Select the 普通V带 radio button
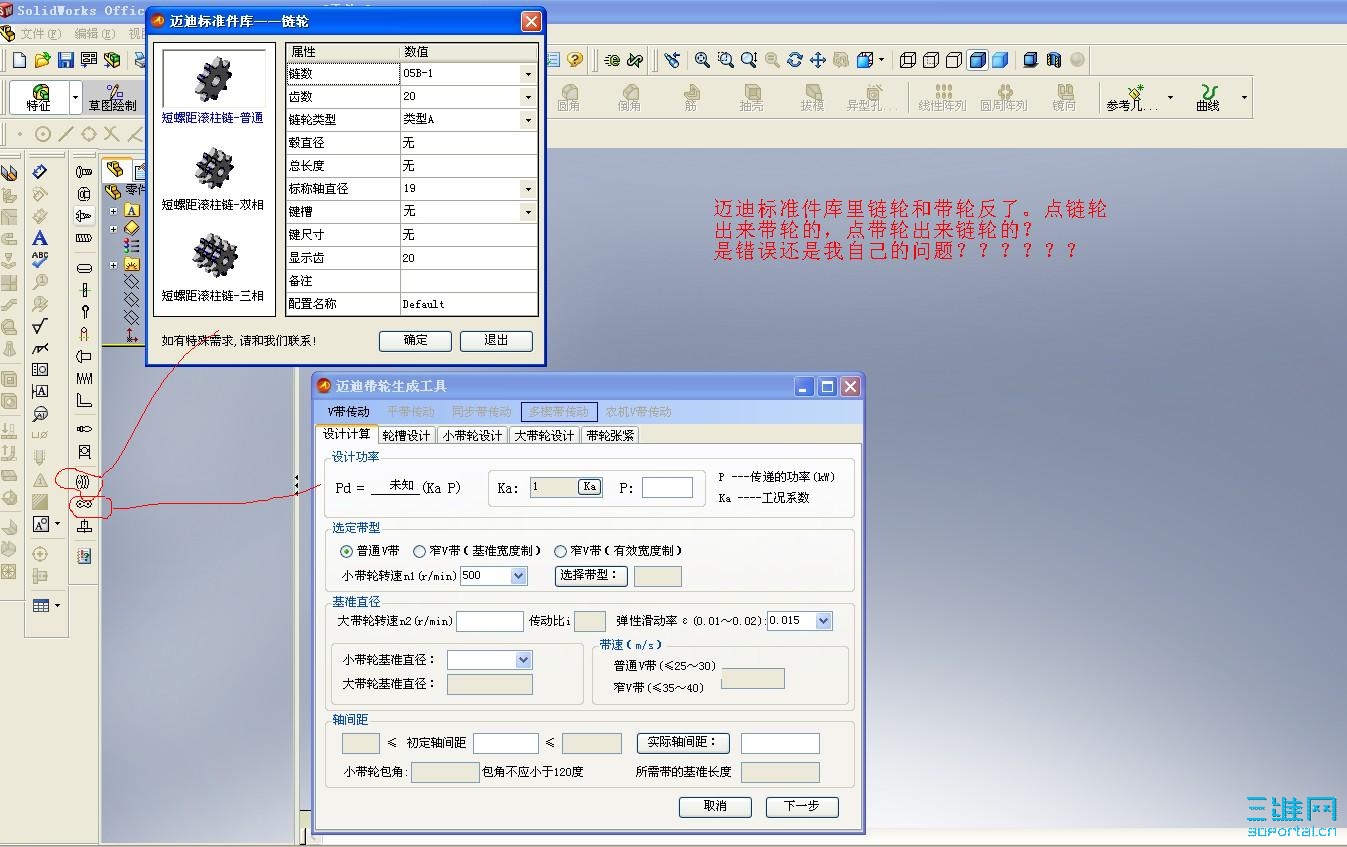The height and width of the screenshot is (847, 1347). [346, 551]
